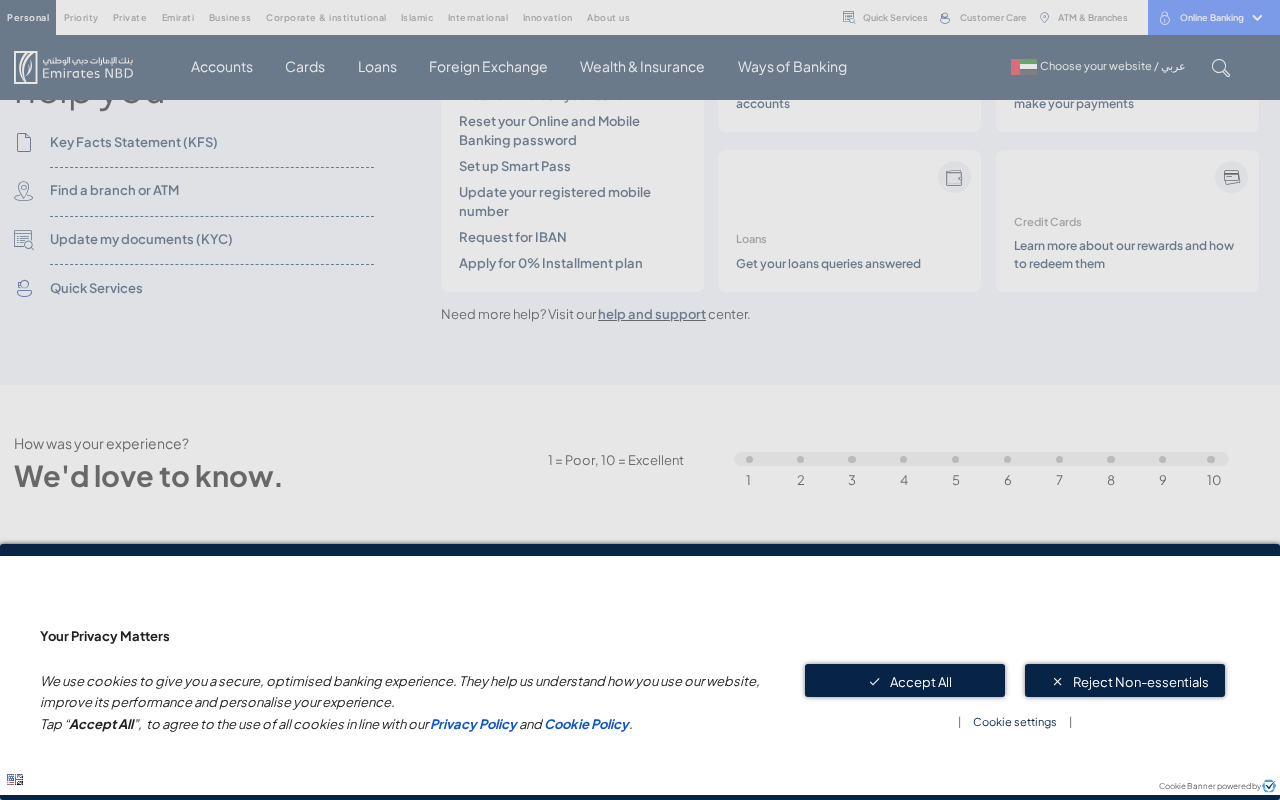Select rating 1 on experience scale
This screenshot has height=800, width=1280.
[749, 460]
